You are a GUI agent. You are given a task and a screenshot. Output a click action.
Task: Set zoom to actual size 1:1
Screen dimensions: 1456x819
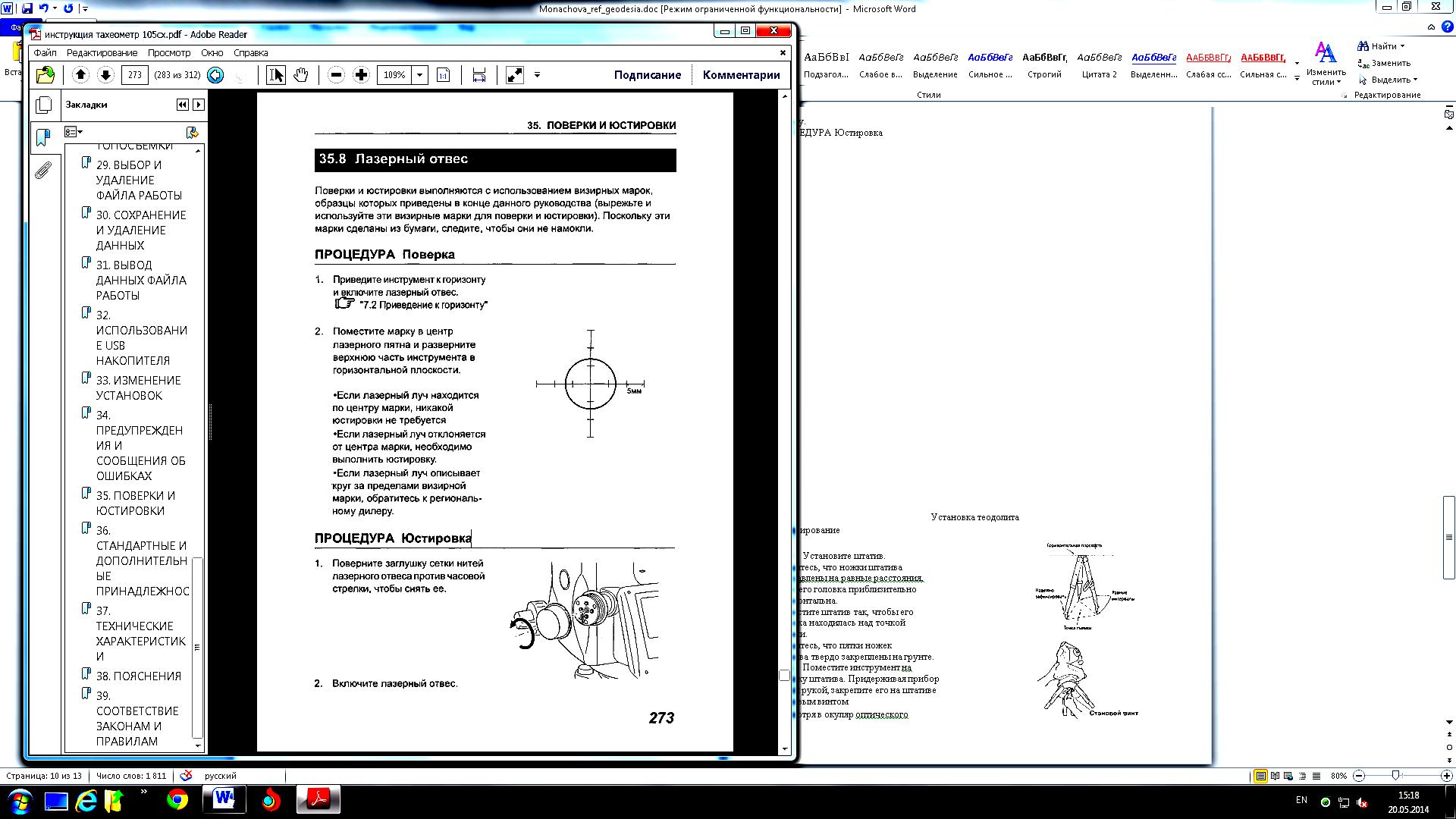(x=444, y=74)
